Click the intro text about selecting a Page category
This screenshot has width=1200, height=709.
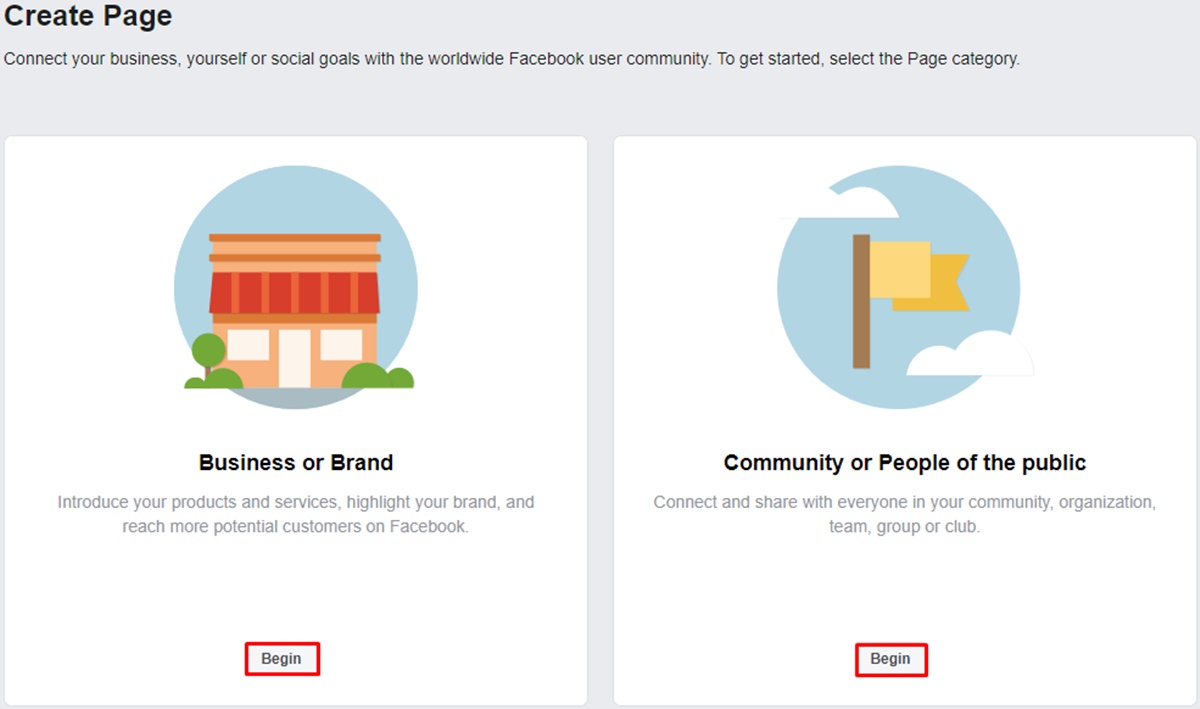(511, 59)
